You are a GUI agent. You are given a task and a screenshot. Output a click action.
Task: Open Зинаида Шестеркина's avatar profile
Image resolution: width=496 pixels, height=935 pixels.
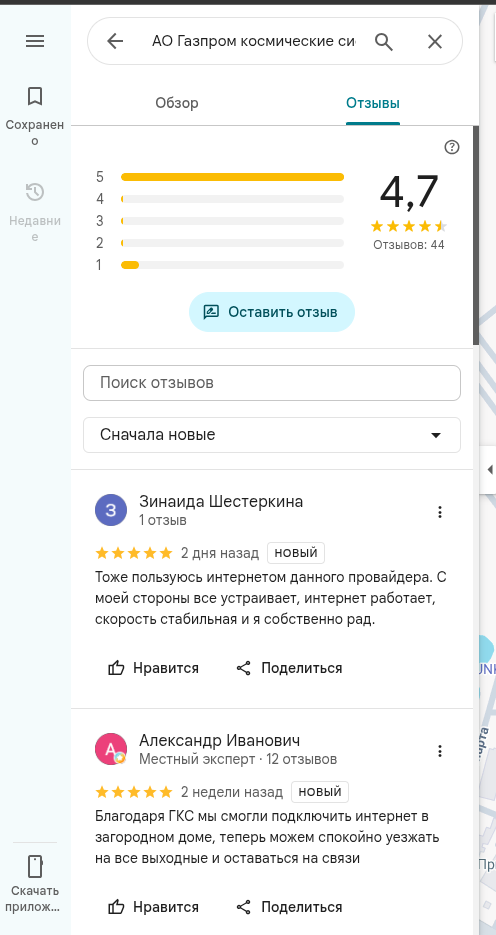coord(111,510)
